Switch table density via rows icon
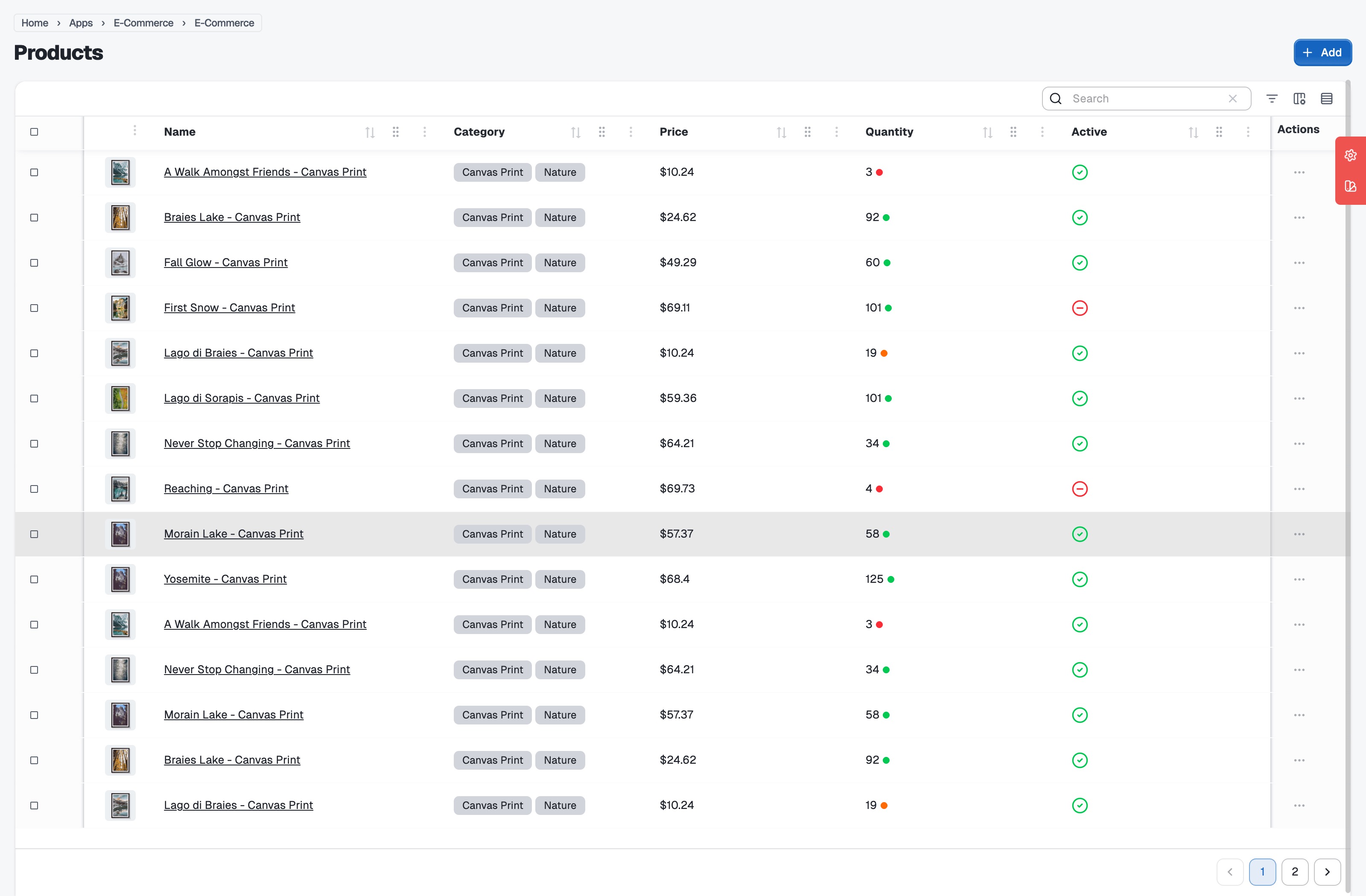Screen dimensions: 1366x896 [1326, 99]
